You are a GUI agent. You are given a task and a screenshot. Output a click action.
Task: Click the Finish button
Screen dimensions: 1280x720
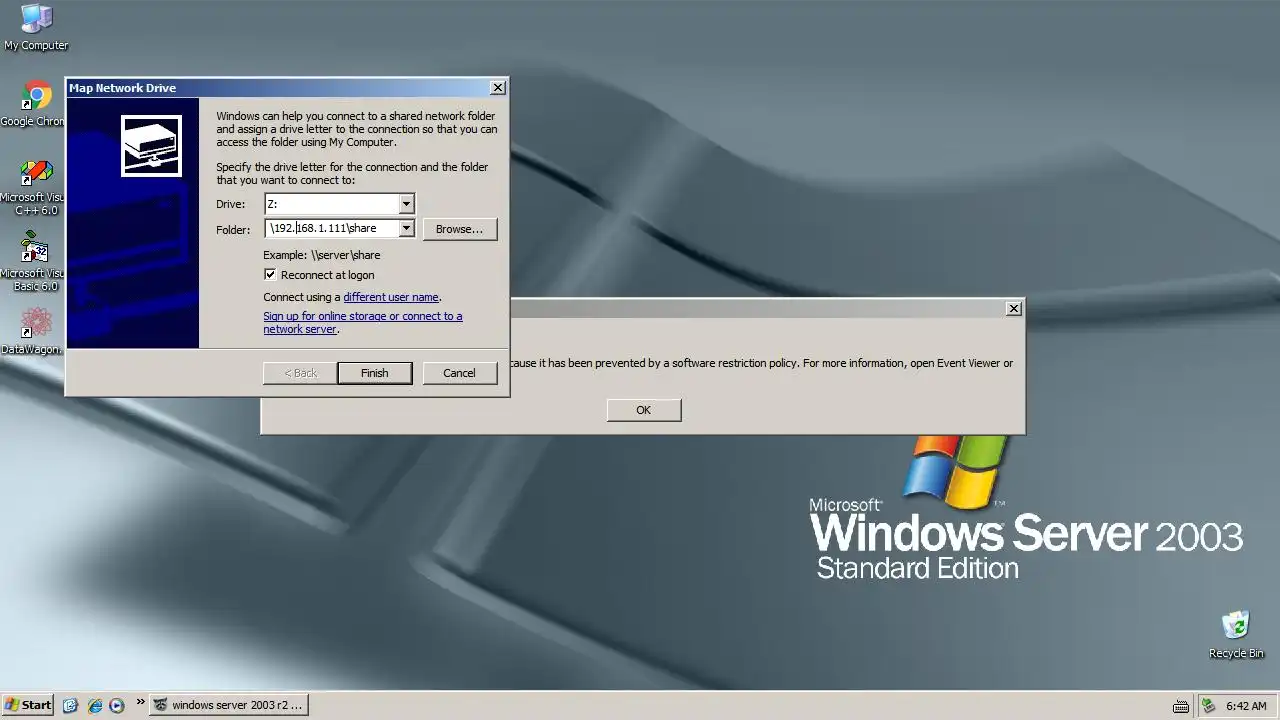tap(375, 373)
